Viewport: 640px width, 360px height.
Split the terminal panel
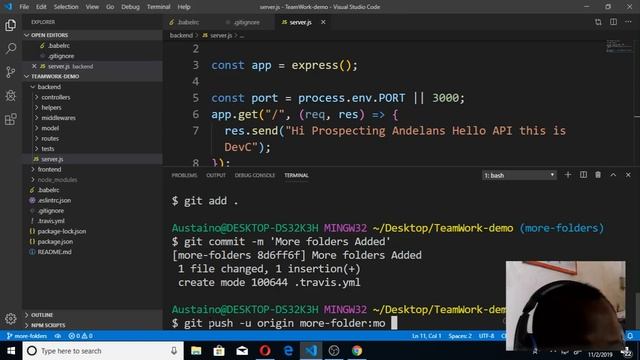tap(583, 175)
